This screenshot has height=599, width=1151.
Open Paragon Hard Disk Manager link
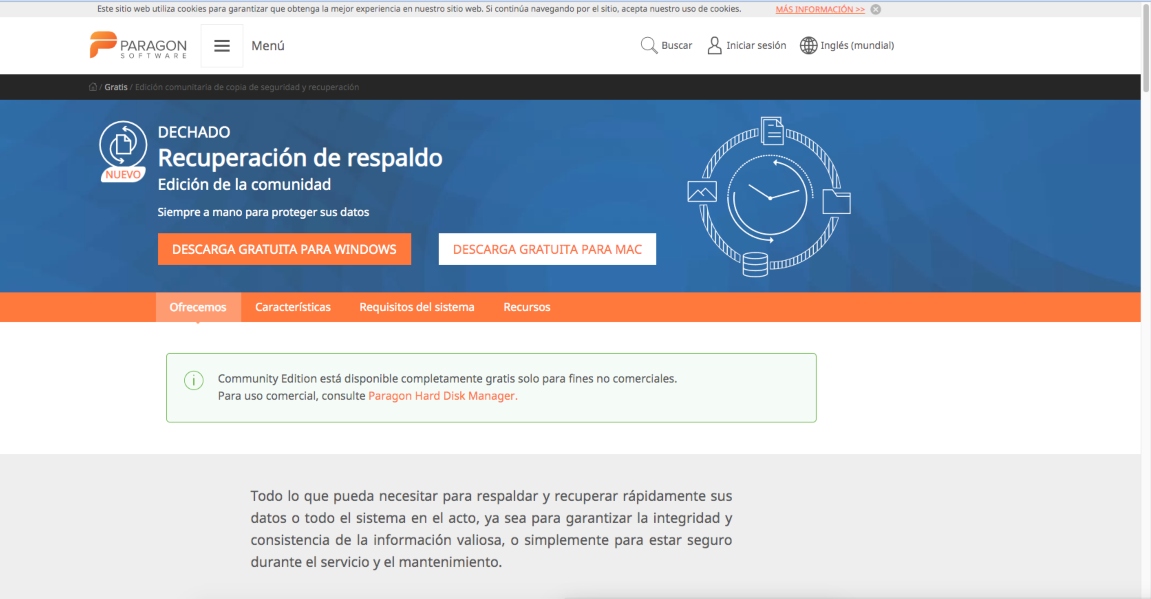443,396
